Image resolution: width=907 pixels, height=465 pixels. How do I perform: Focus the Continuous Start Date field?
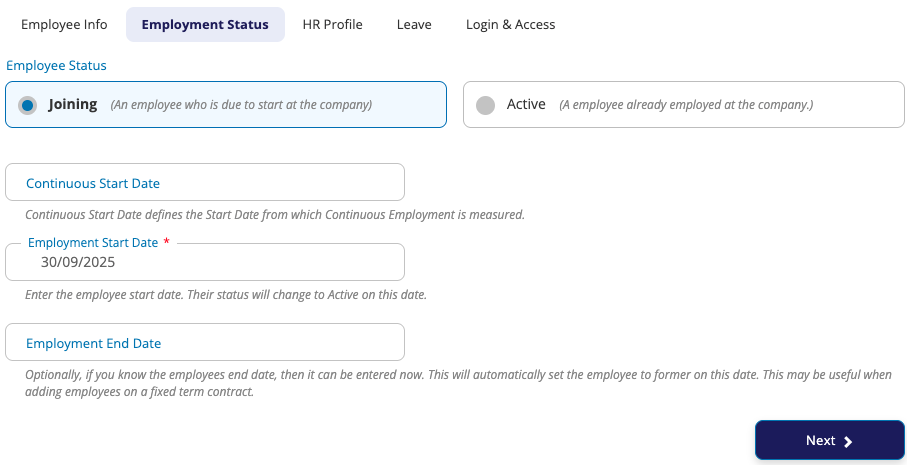[x=205, y=182]
